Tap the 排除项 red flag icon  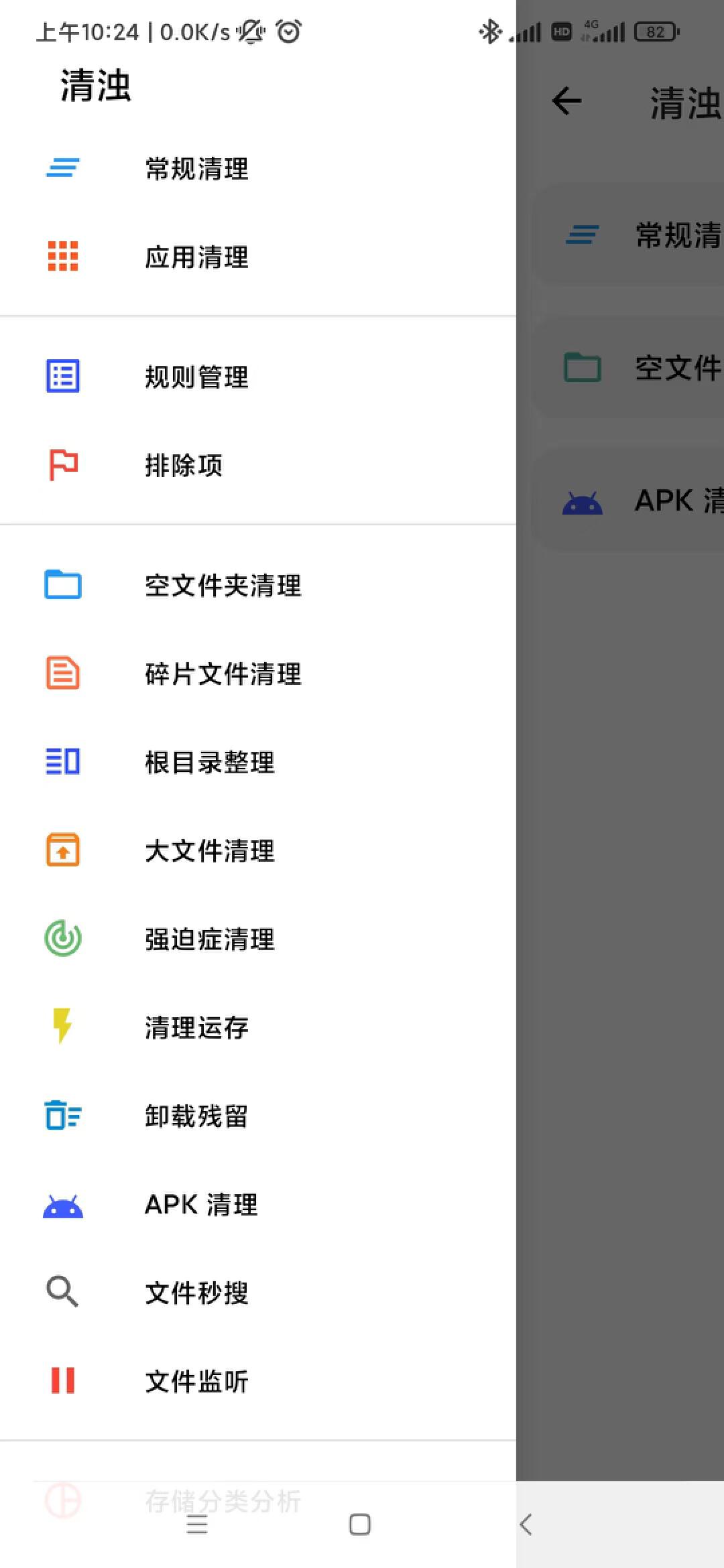click(63, 465)
